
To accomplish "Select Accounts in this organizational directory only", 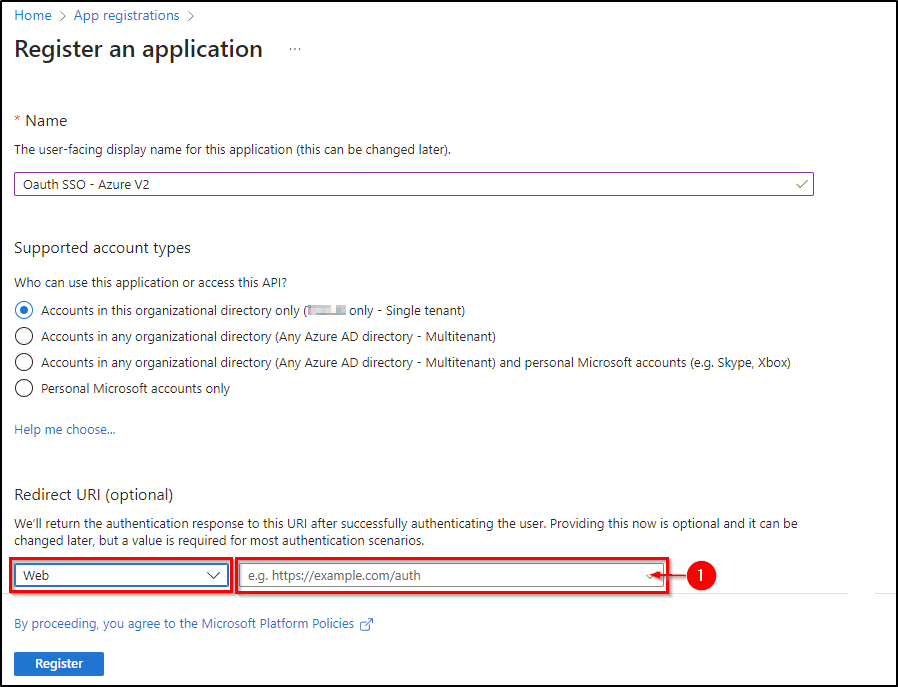I will (22, 310).
